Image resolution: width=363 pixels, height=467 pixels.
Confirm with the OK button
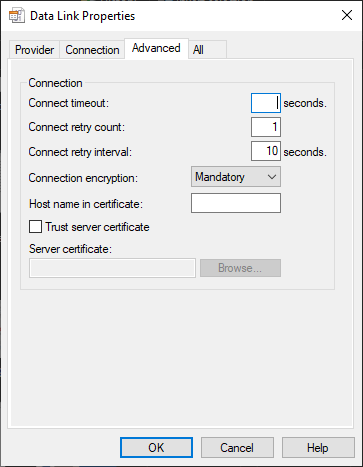(x=156, y=448)
